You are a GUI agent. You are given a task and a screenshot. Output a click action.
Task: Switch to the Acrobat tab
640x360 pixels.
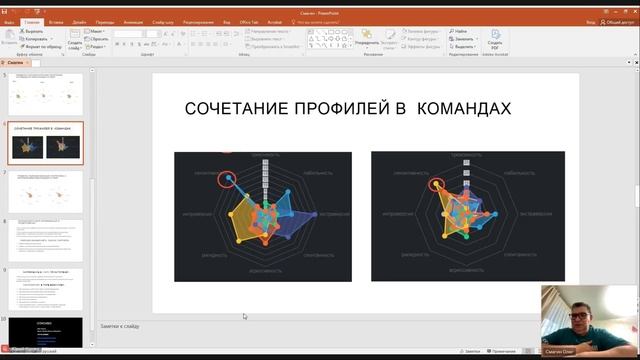(x=275, y=22)
